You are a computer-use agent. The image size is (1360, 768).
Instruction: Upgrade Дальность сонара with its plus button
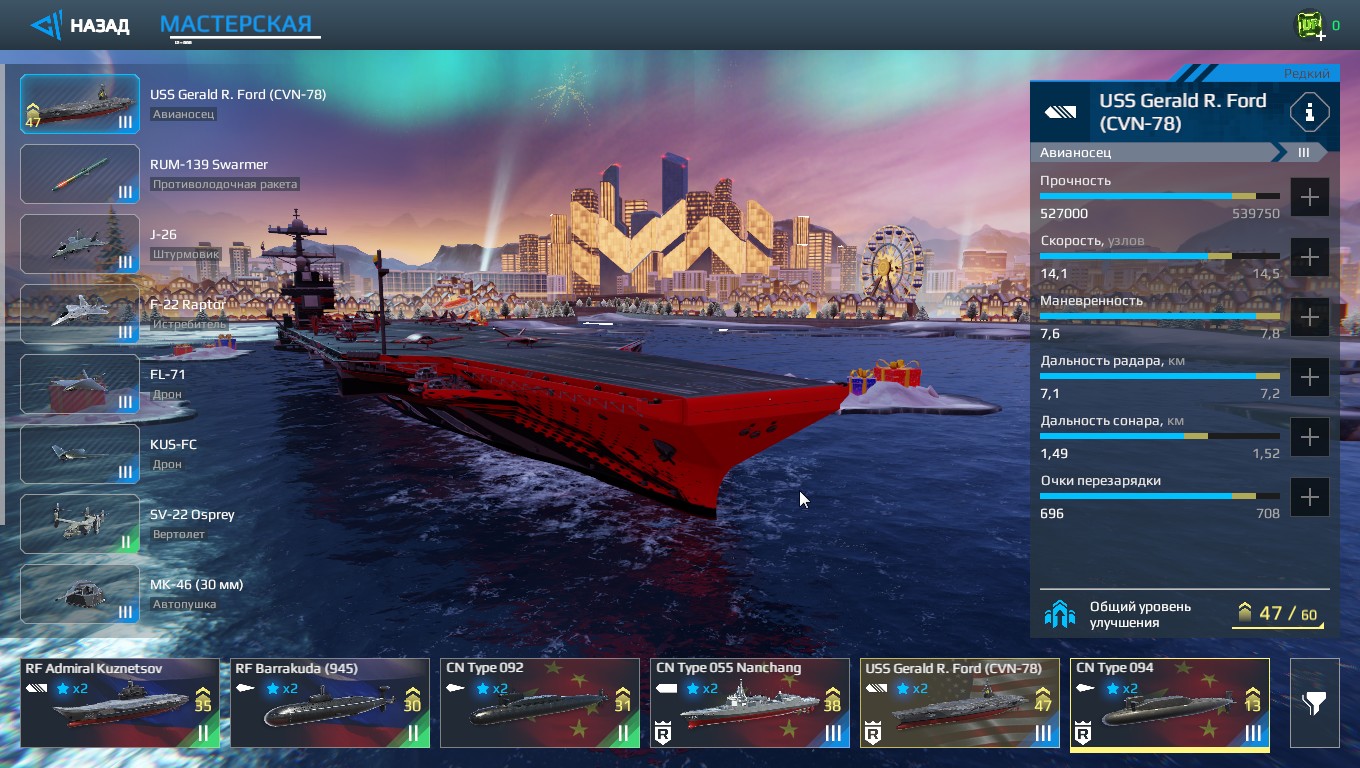1309,437
